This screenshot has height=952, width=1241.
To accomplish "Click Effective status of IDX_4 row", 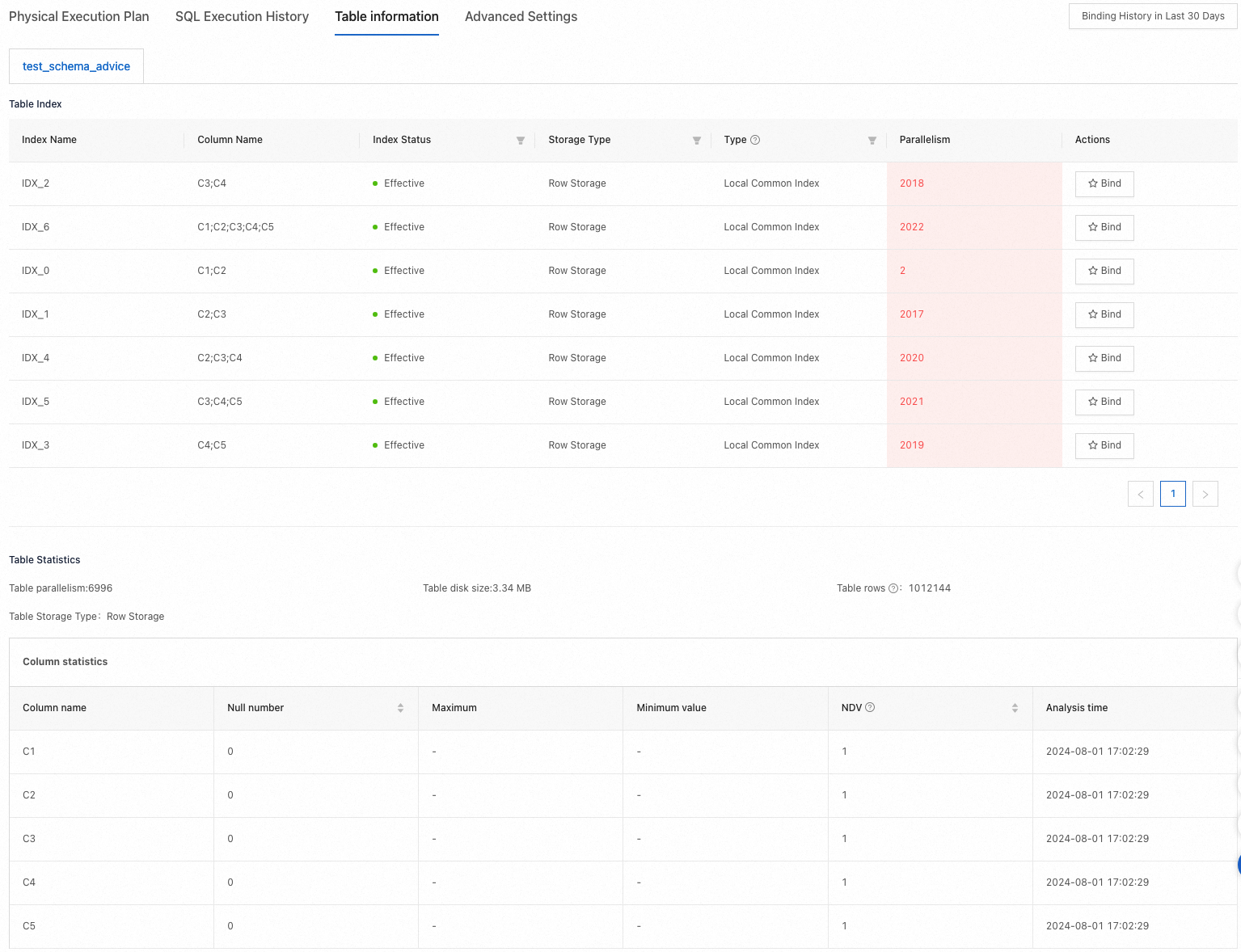I will point(399,358).
